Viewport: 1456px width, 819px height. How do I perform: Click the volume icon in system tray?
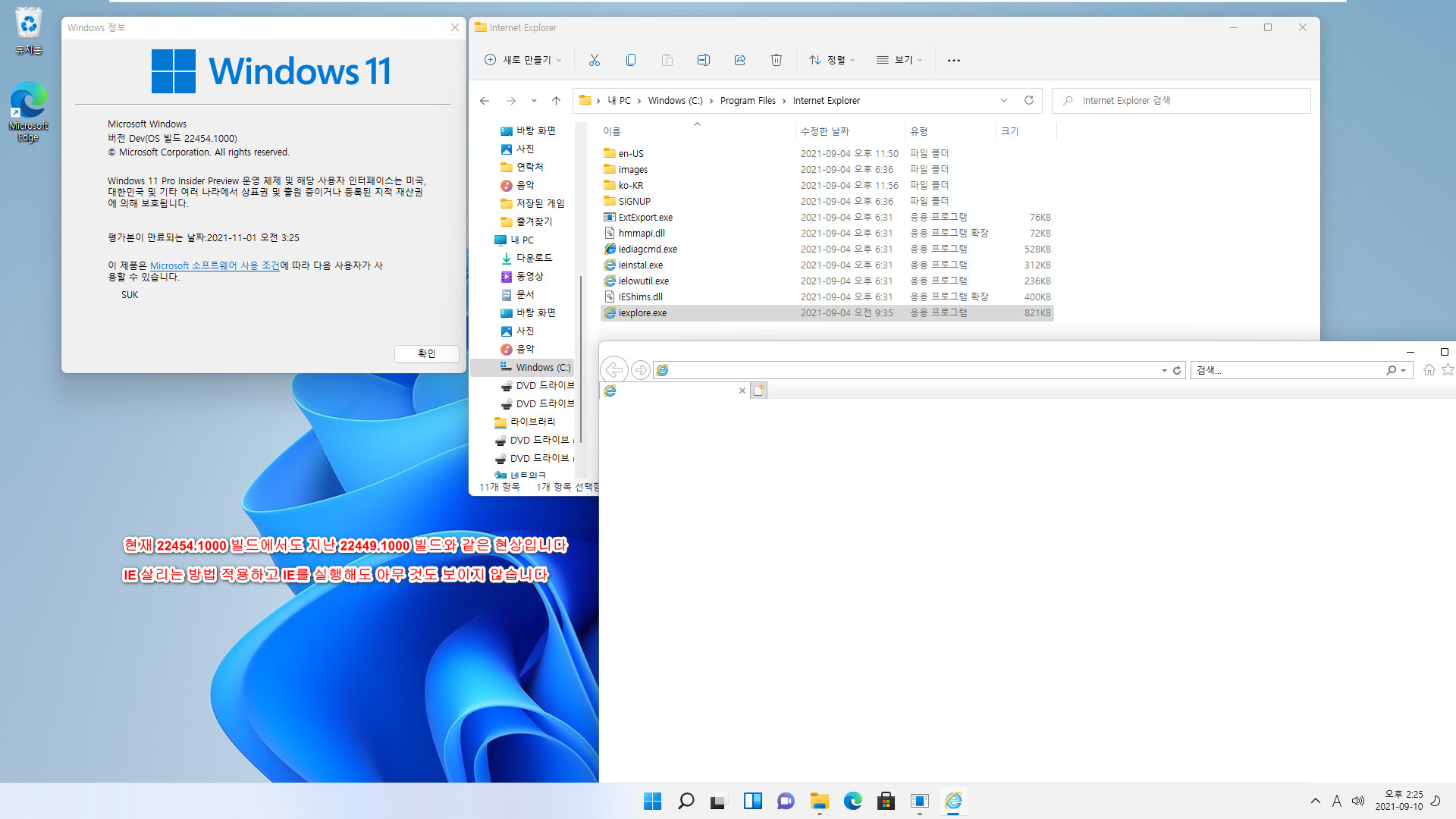(x=1357, y=801)
